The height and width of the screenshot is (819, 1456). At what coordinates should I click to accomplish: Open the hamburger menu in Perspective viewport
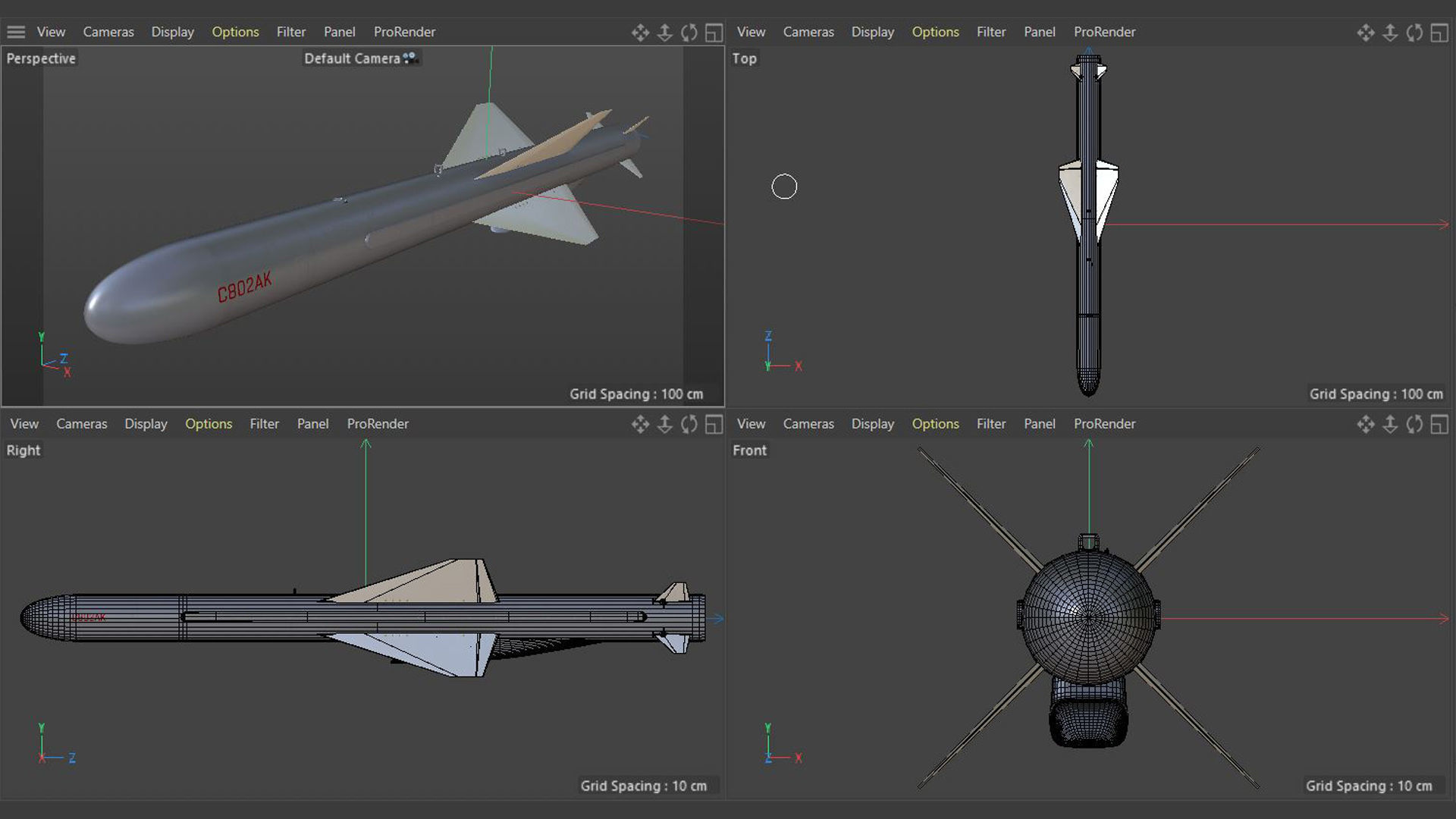tap(16, 32)
